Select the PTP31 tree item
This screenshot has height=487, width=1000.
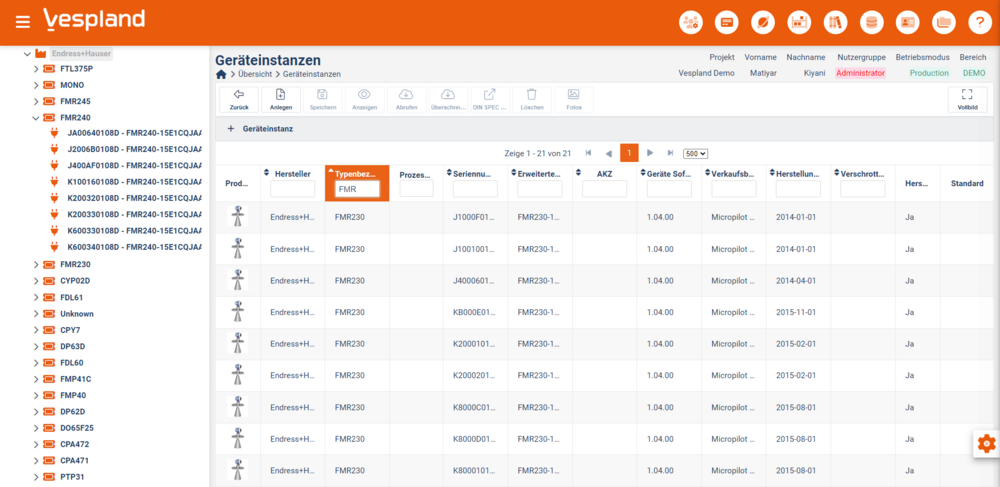tap(72, 477)
